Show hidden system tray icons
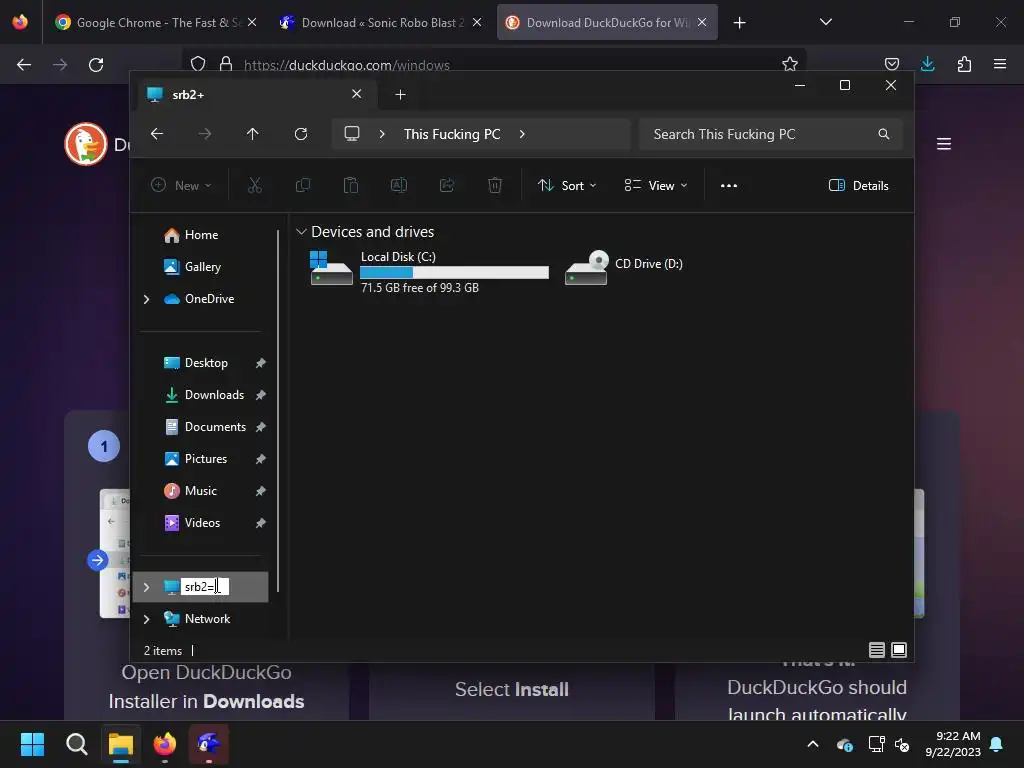Image resolution: width=1024 pixels, height=768 pixels. (812, 744)
